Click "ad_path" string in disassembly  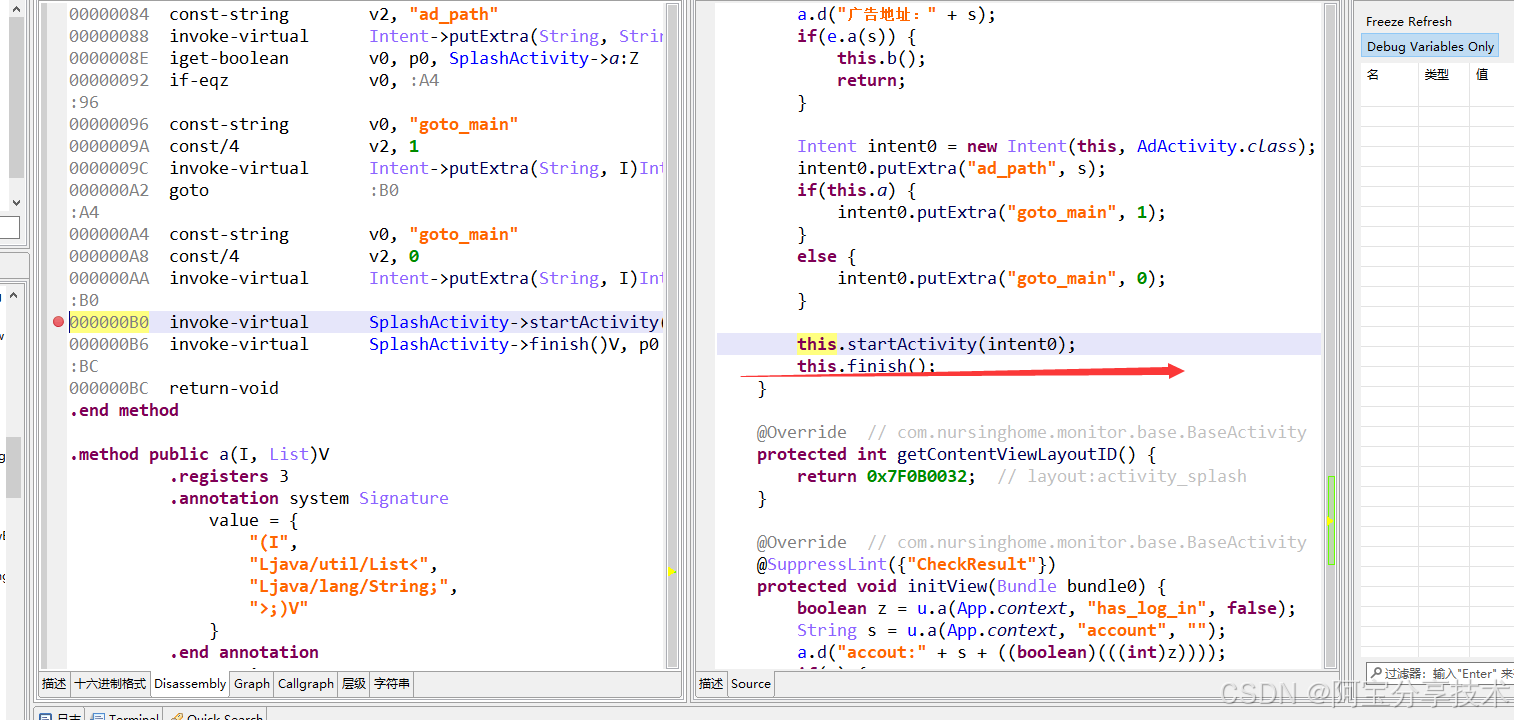(x=453, y=14)
